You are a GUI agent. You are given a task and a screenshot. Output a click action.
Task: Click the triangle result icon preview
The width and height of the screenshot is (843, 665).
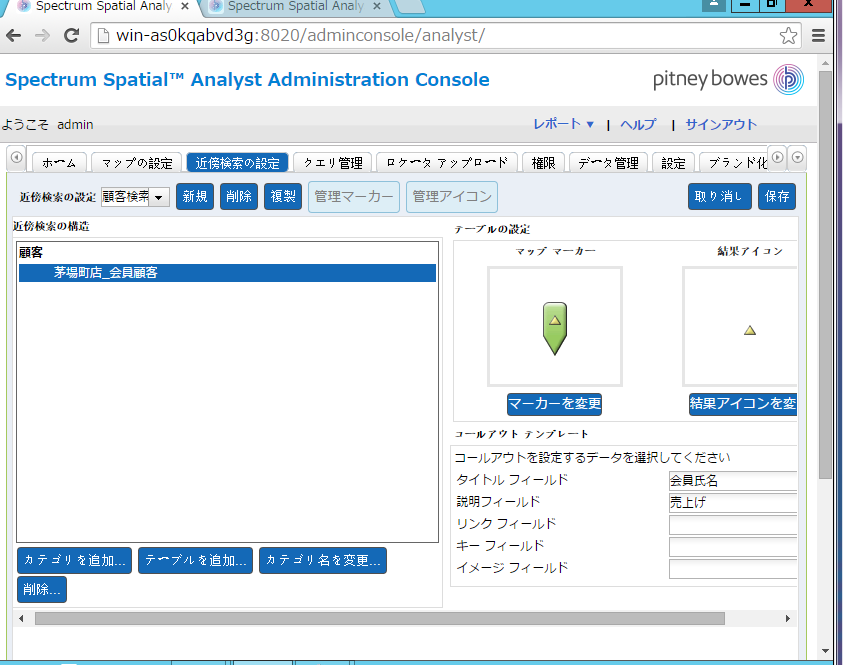coord(750,329)
